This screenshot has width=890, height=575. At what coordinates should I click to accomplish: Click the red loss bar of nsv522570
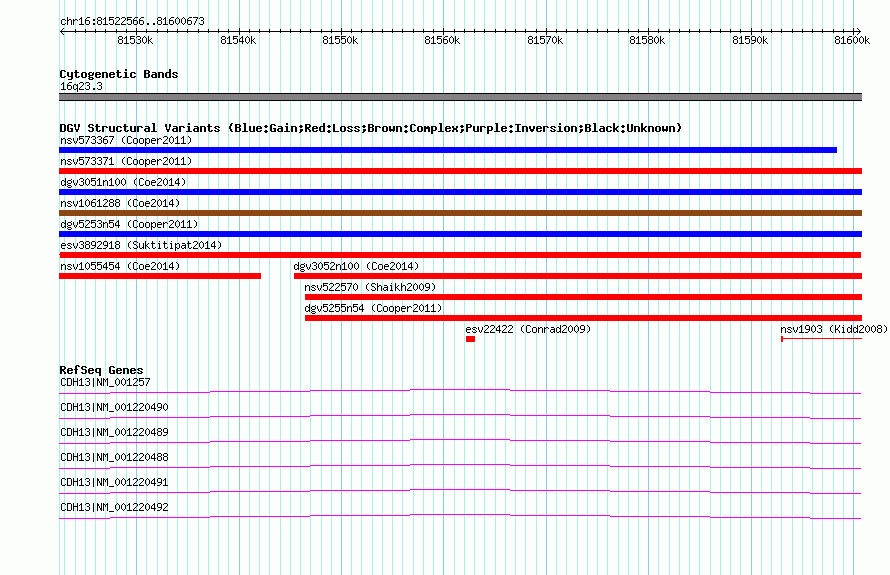point(583,297)
